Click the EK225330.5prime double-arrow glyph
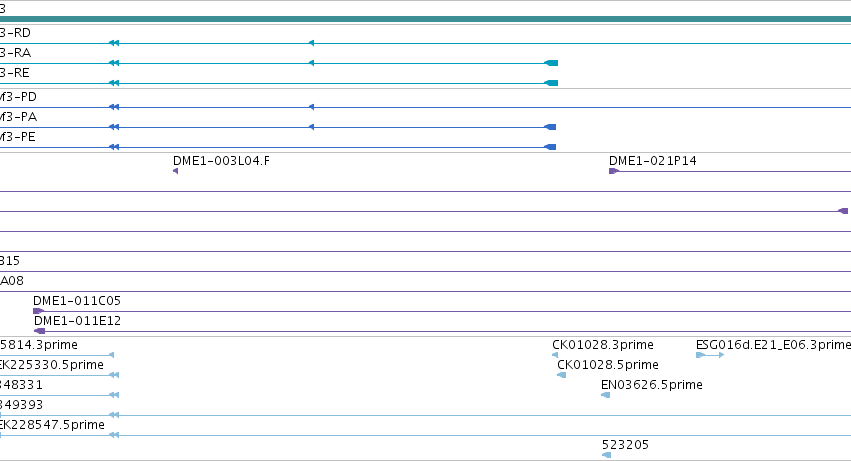The height and width of the screenshot is (461, 851). pos(114,375)
